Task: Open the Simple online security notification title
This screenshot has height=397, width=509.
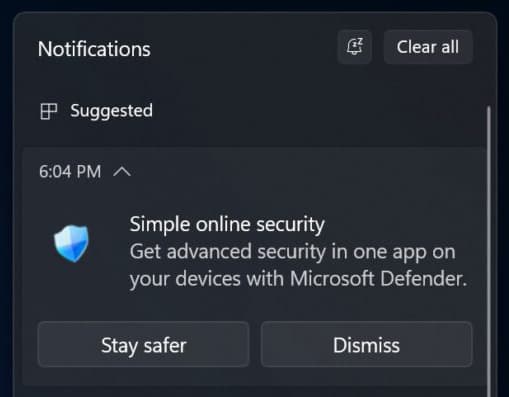Action: (227, 224)
